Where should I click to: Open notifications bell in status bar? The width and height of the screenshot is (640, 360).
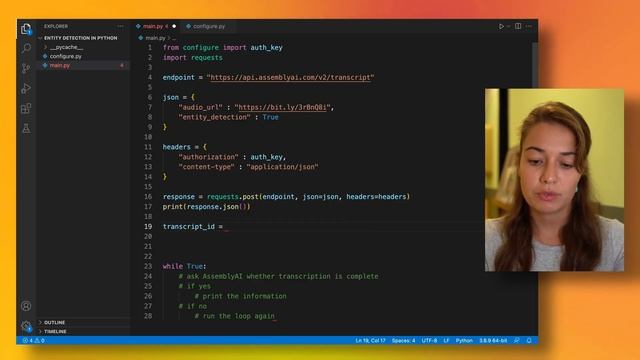(x=529, y=340)
